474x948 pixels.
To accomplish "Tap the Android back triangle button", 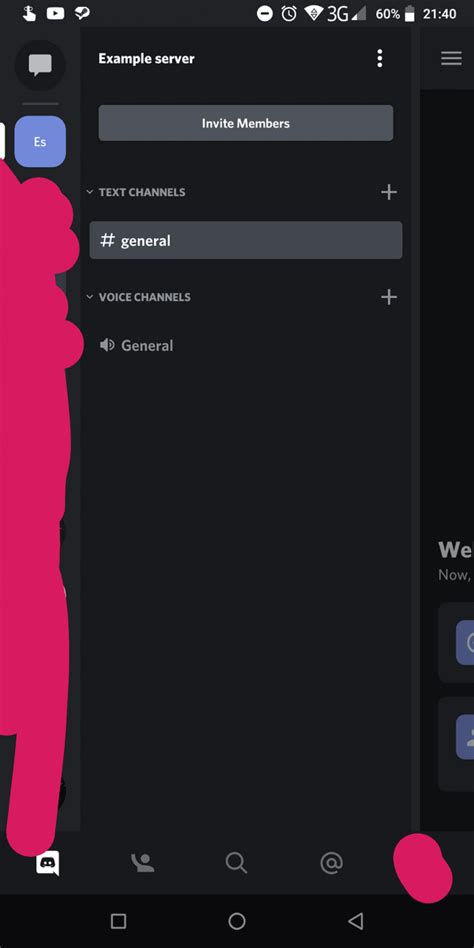I will pos(356,921).
